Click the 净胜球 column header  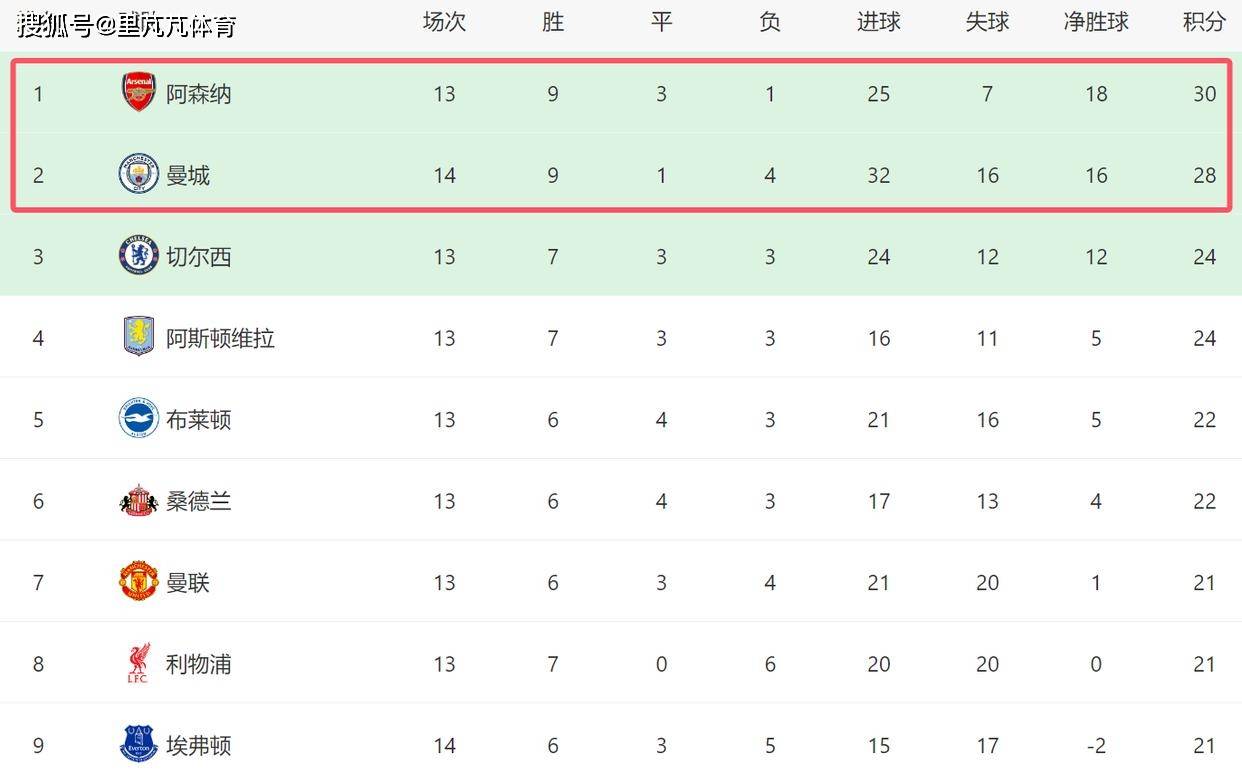pyautogui.click(x=1096, y=22)
